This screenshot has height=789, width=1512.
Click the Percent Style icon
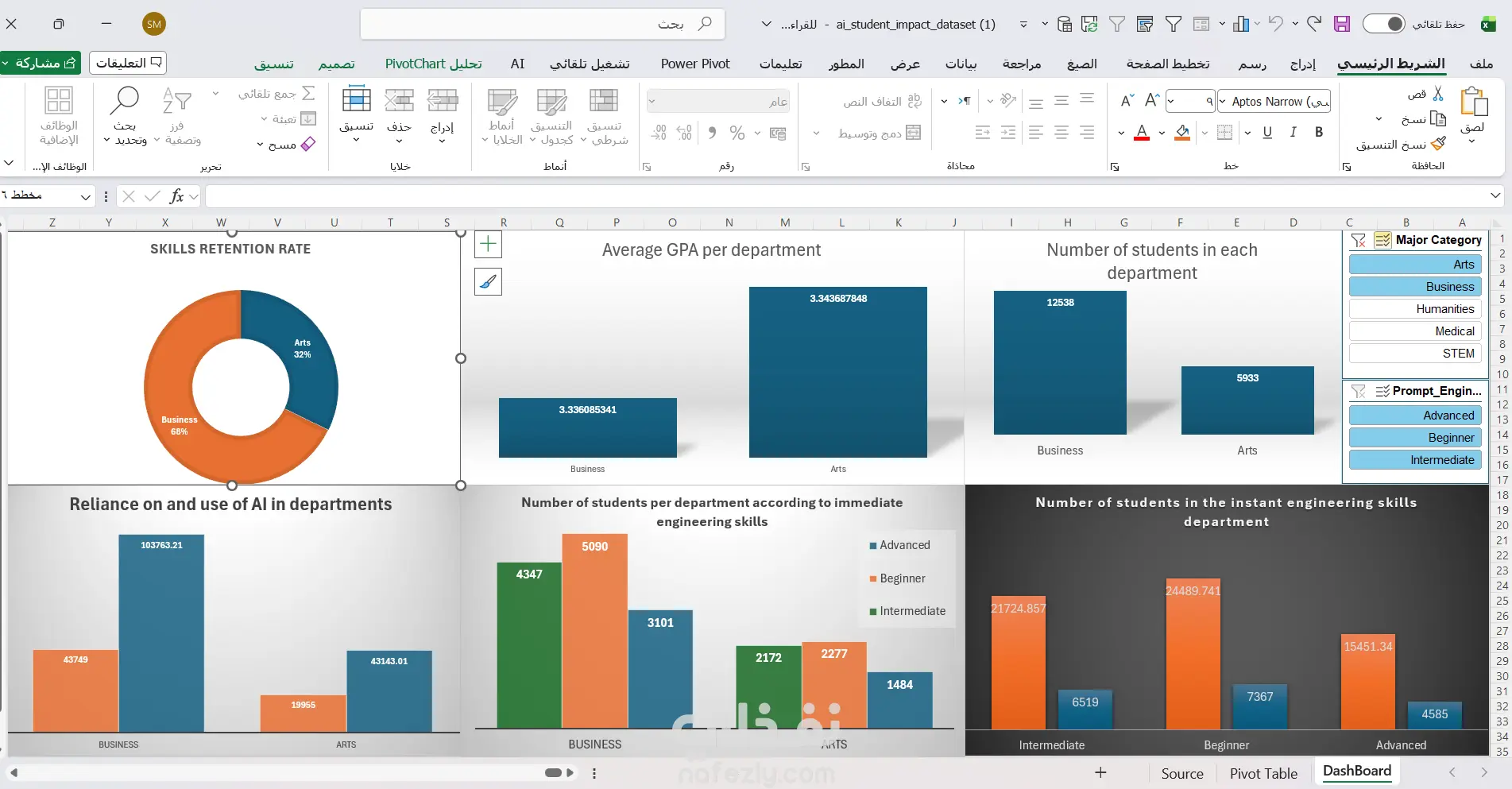pyautogui.click(x=737, y=133)
